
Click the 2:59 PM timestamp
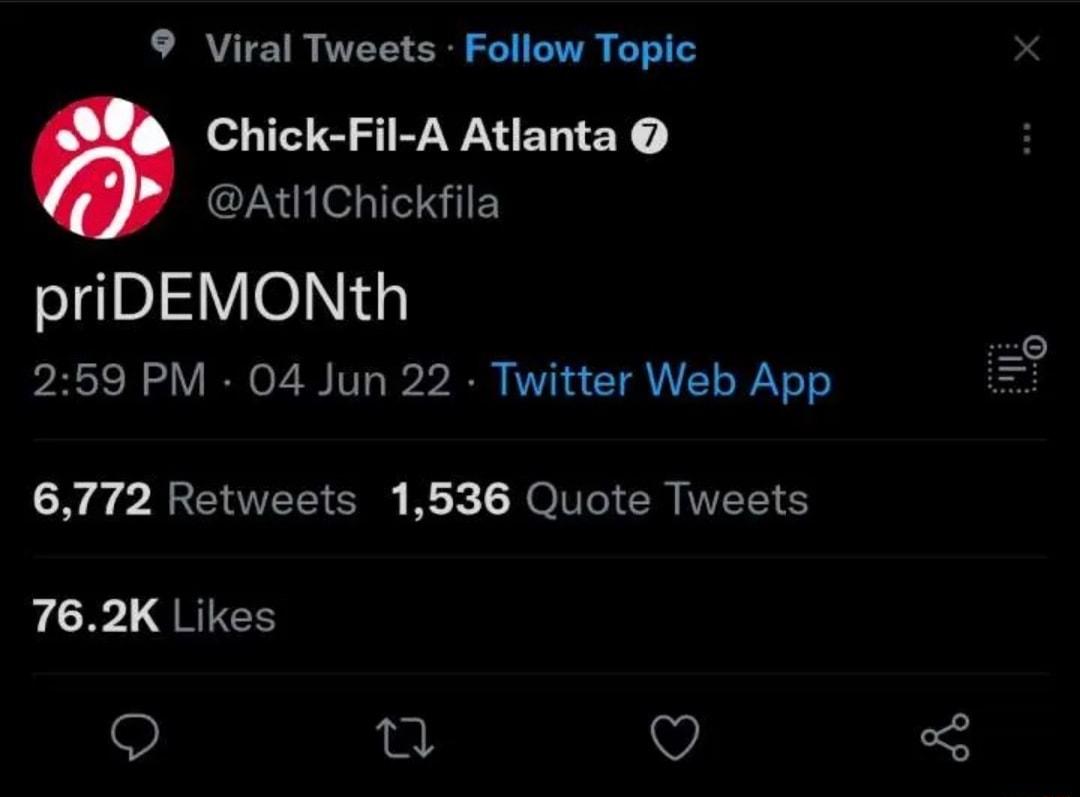coord(119,381)
